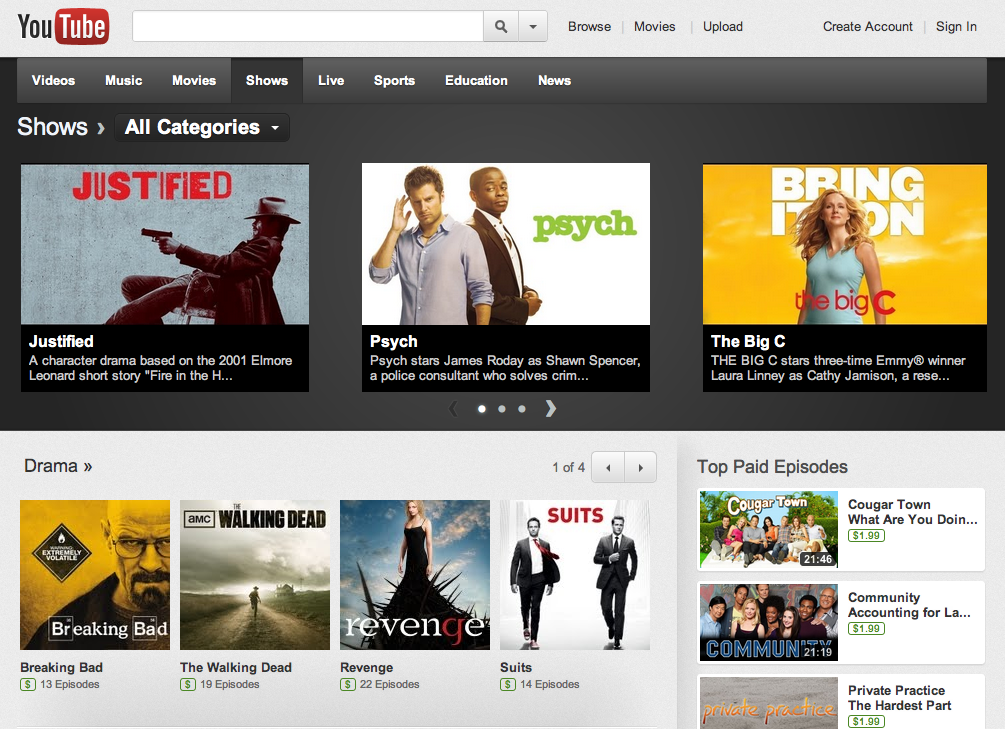Click the Suits title link
This screenshot has height=729, width=1005.
coord(516,667)
